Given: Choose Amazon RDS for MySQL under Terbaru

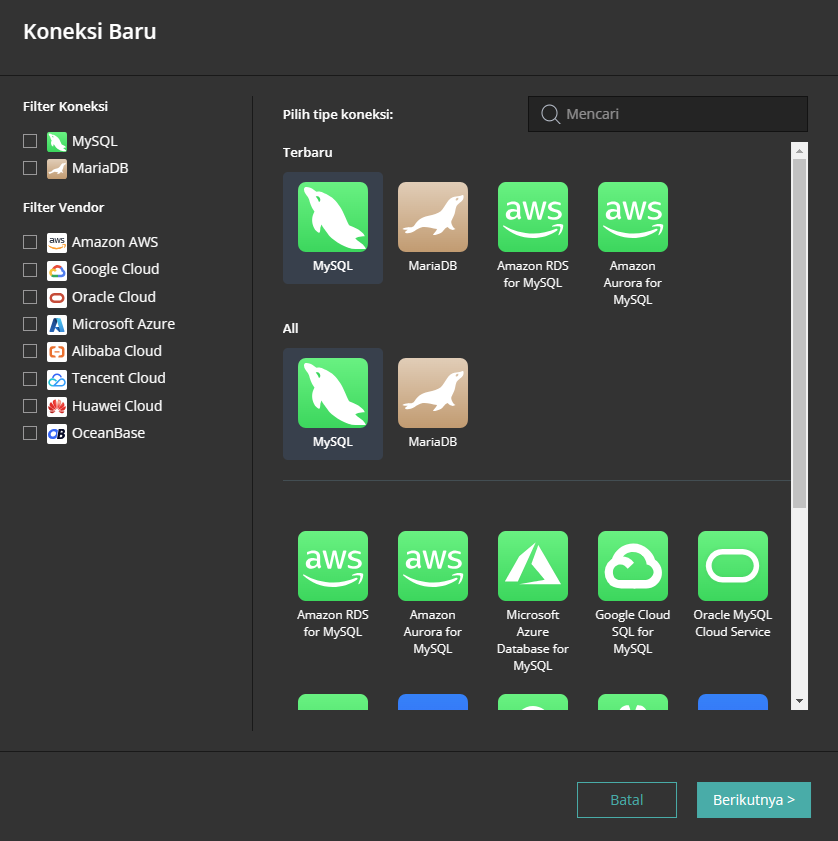Looking at the screenshot, I should (532, 236).
